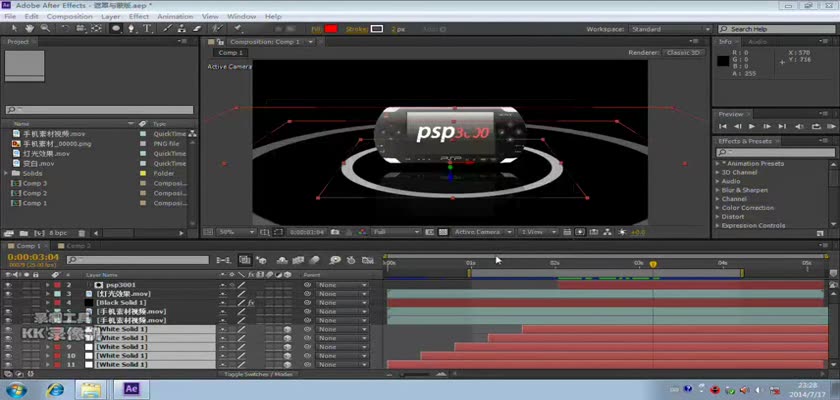Expand layer 9 White Solid twirl
840x400 pixels.
pyautogui.click(x=48, y=347)
